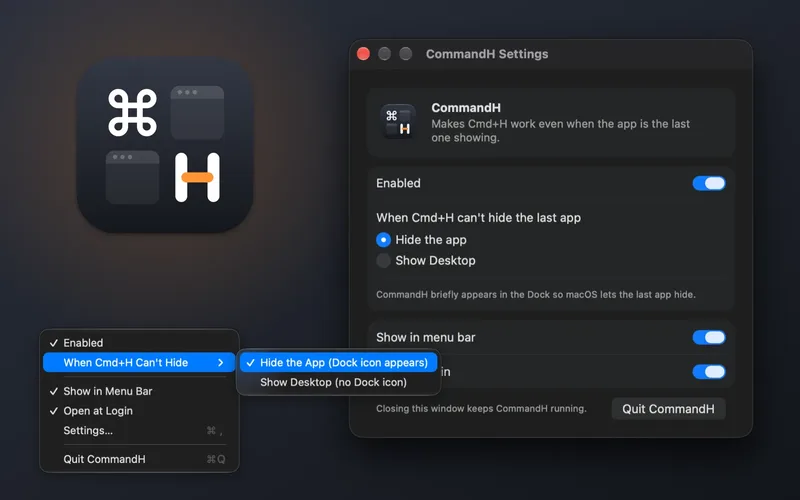This screenshot has width=800, height=500.
Task: Select the Show Desktop radio option
Action: coord(383,261)
